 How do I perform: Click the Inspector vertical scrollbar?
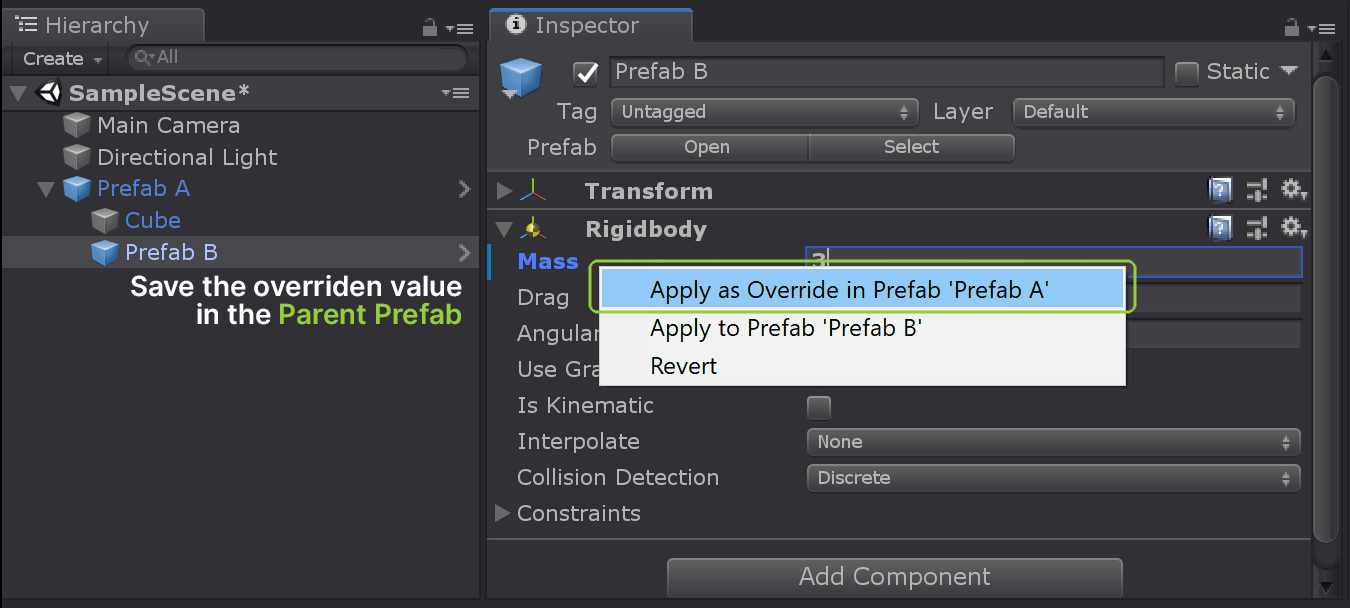[x=1325, y=300]
